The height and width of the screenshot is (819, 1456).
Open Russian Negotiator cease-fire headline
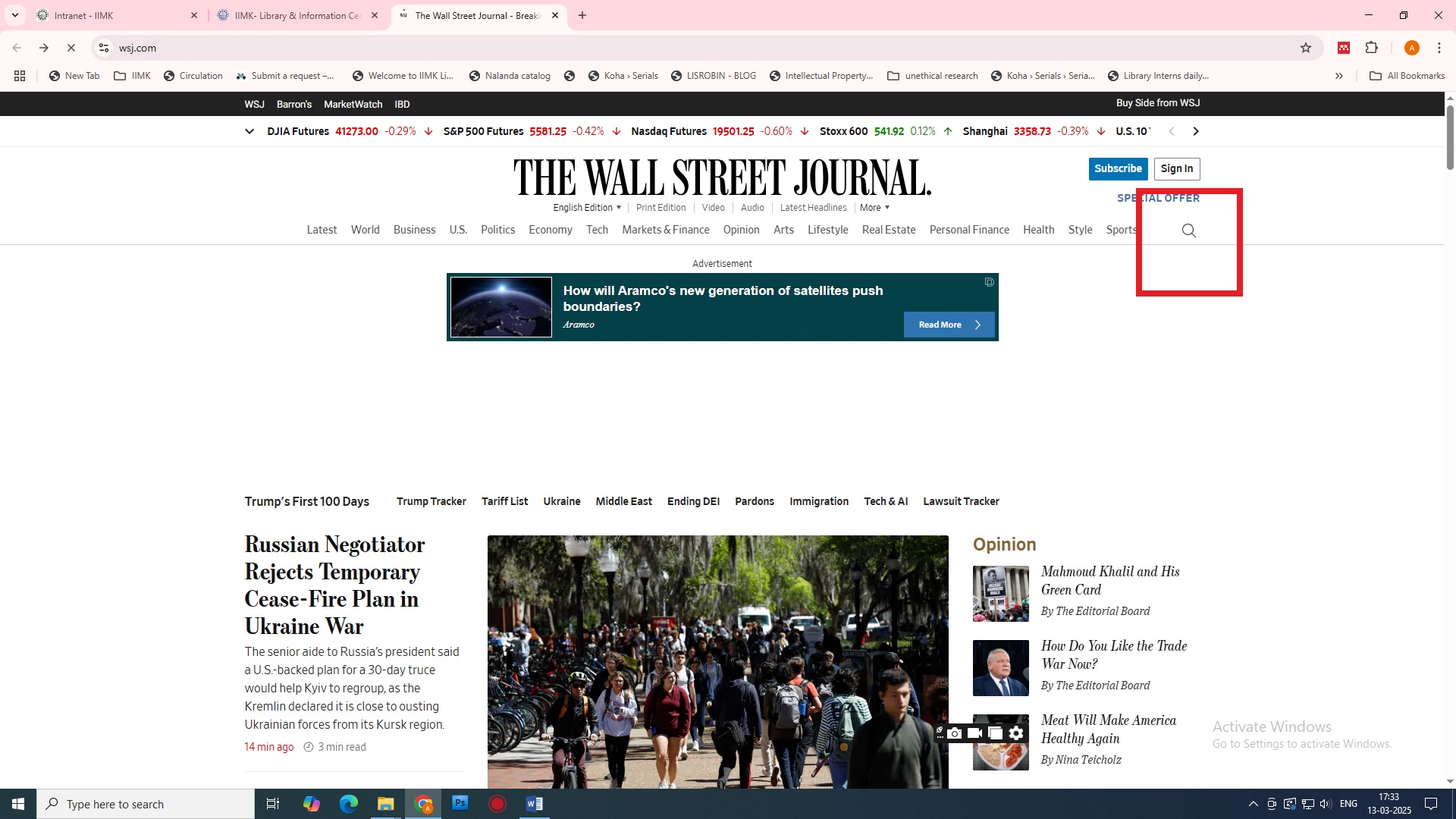click(x=334, y=585)
